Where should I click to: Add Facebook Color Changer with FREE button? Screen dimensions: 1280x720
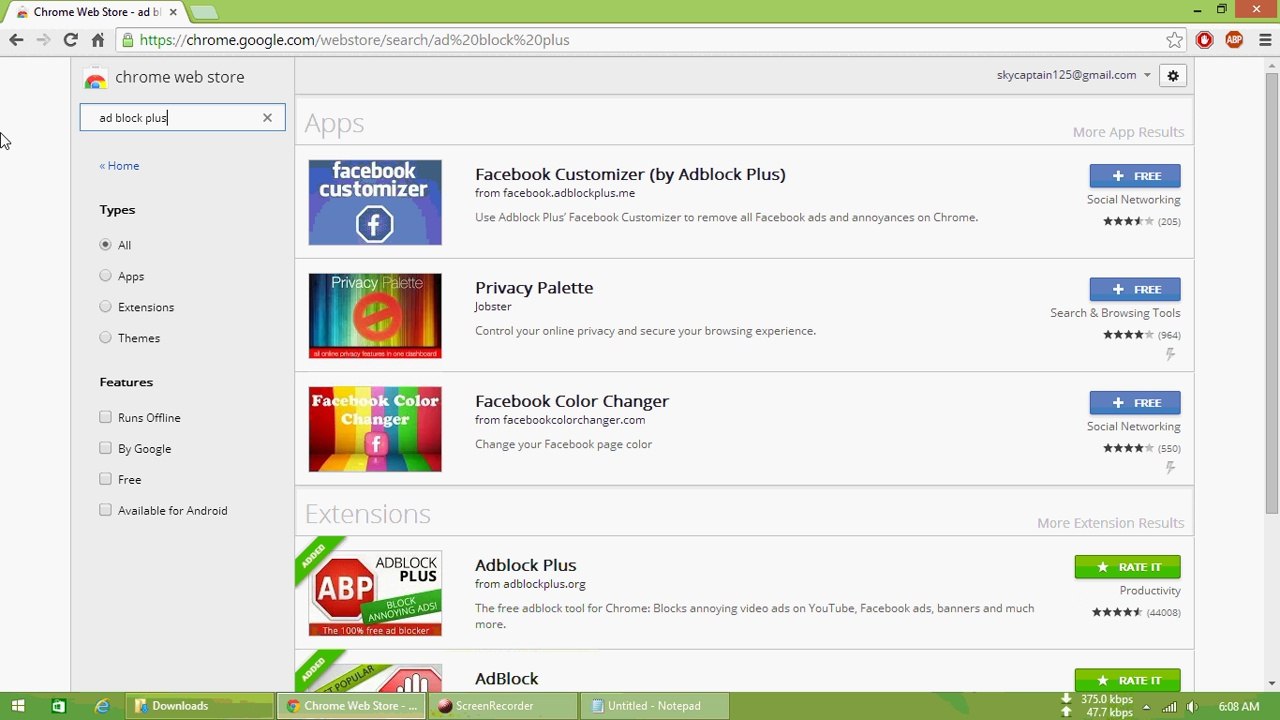pyautogui.click(x=1135, y=403)
